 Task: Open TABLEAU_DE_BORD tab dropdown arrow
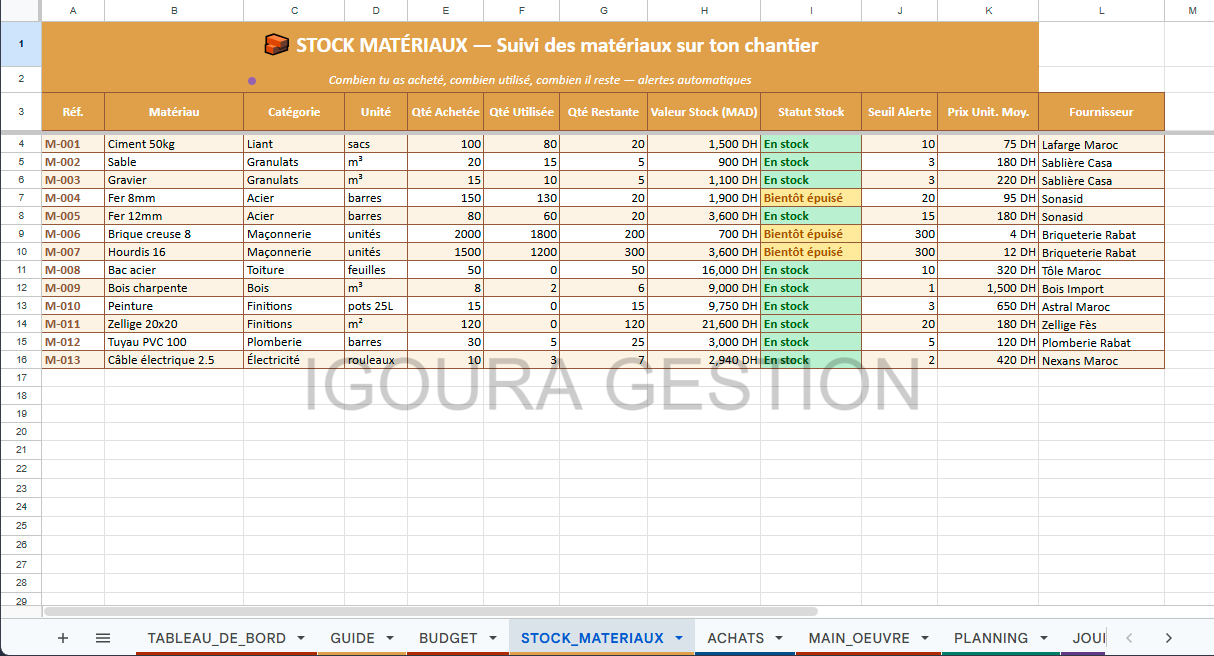click(303, 638)
